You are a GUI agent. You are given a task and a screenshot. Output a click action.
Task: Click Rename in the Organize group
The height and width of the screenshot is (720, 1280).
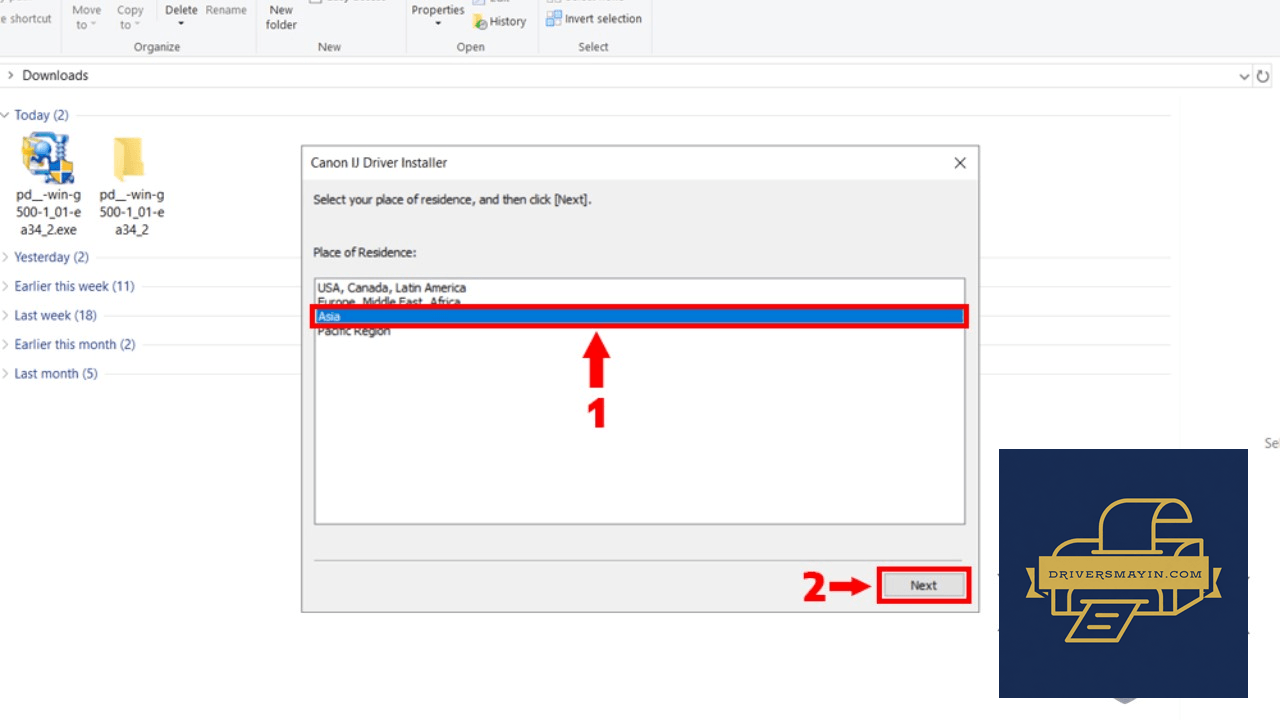tap(226, 10)
